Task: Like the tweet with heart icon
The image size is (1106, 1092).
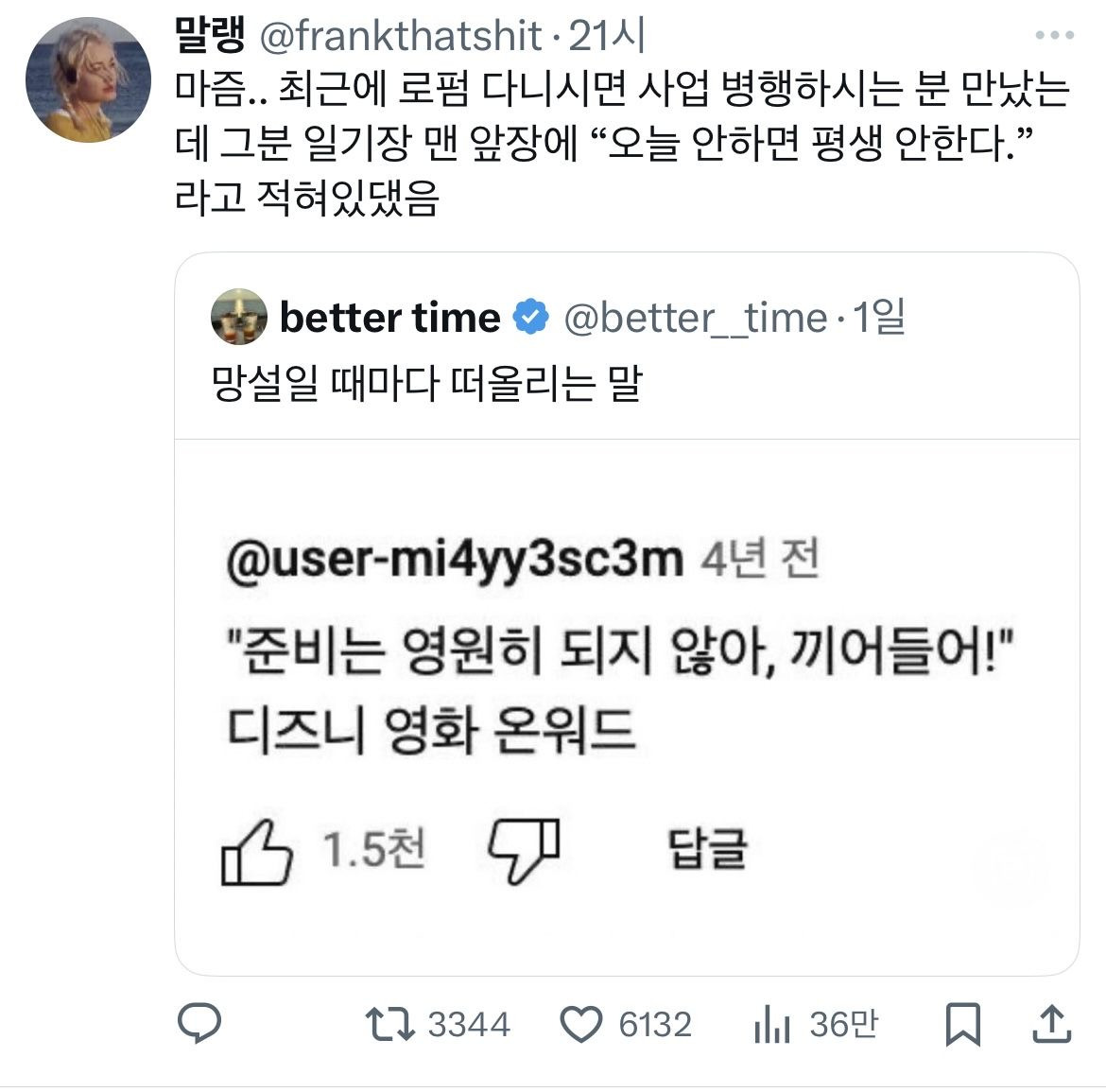Action: coord(581,1024)
